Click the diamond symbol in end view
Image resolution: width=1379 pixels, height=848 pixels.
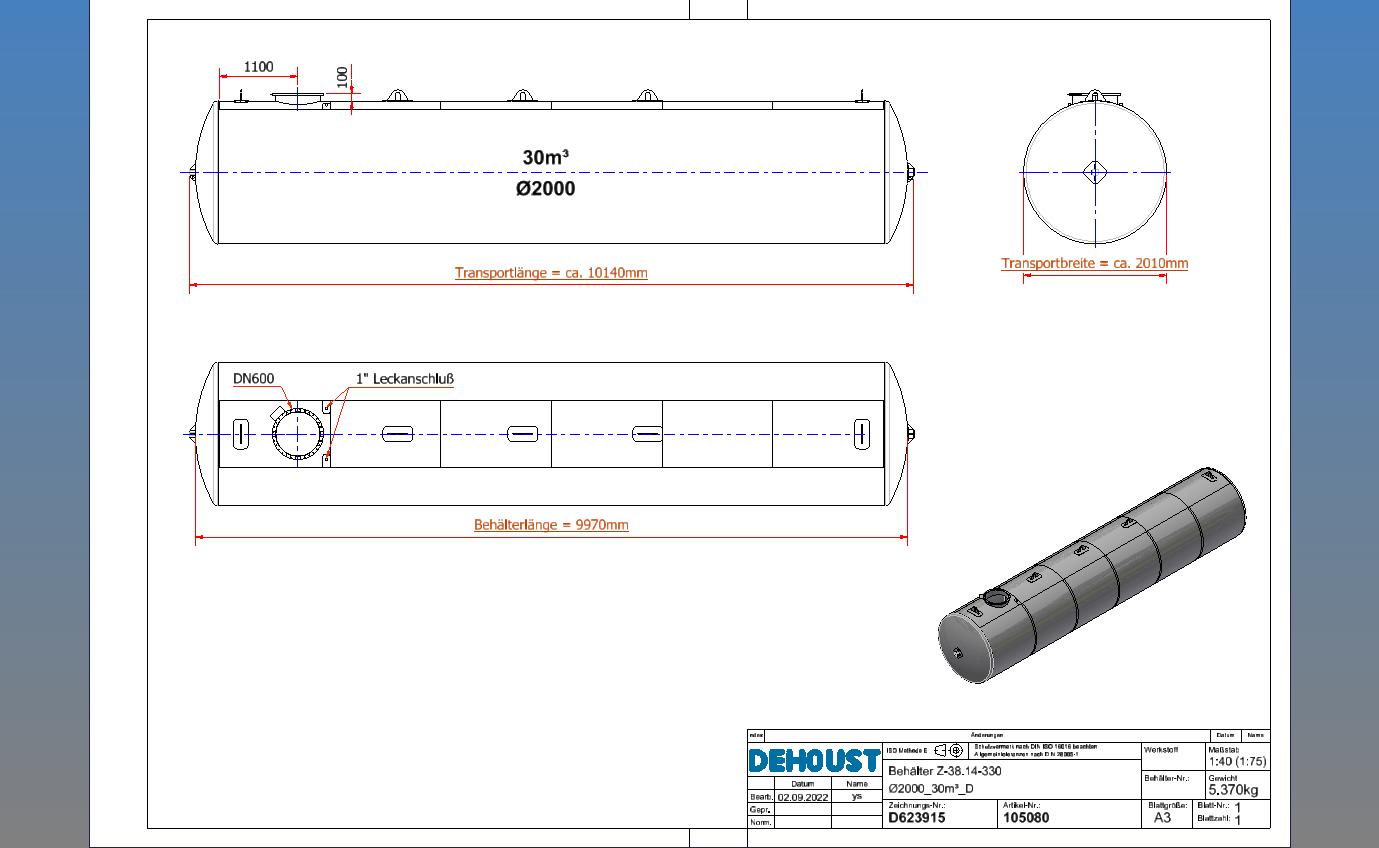tap(1095, 172)
